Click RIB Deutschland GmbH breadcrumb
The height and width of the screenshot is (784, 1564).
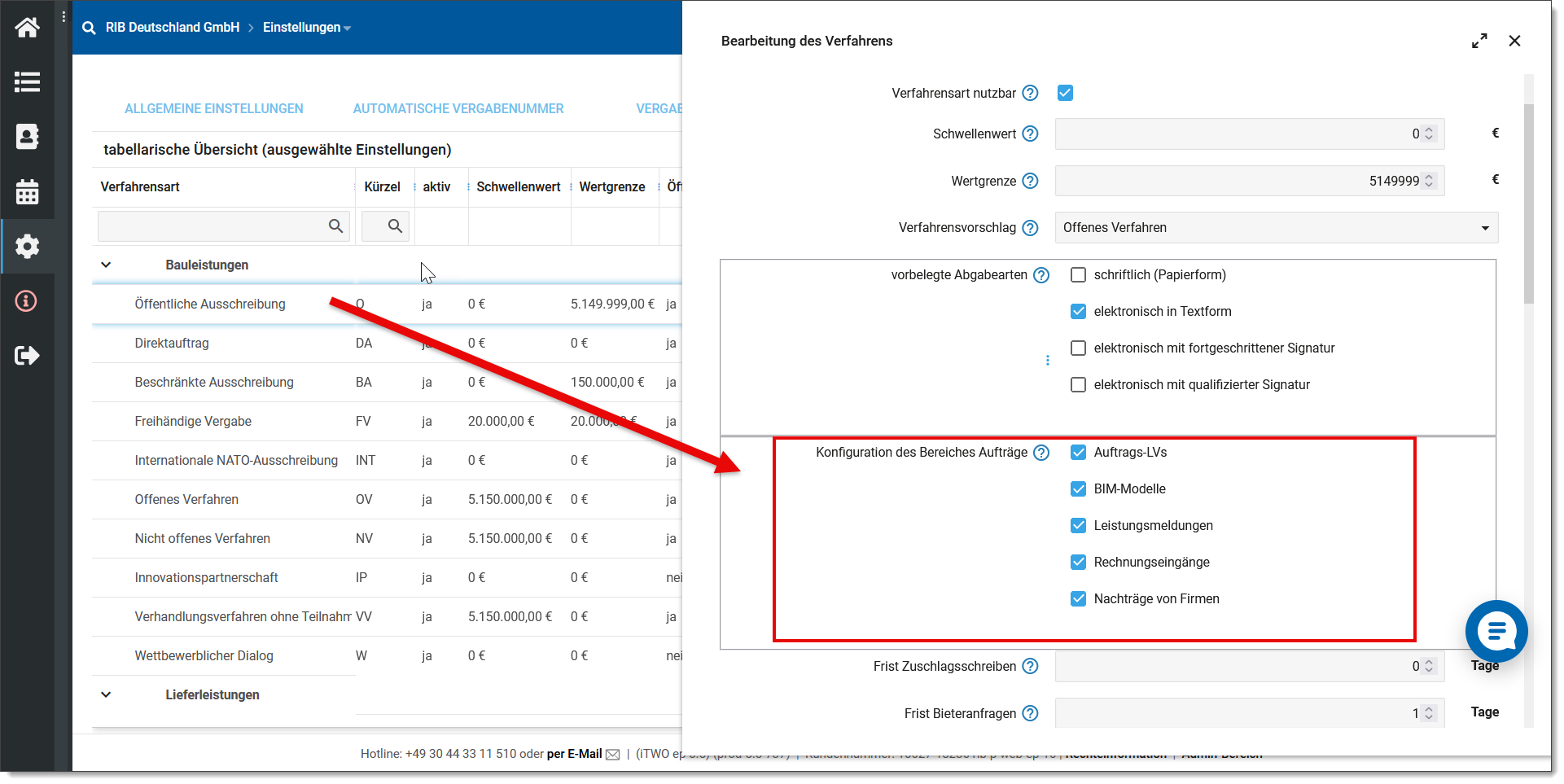(173, 28)
